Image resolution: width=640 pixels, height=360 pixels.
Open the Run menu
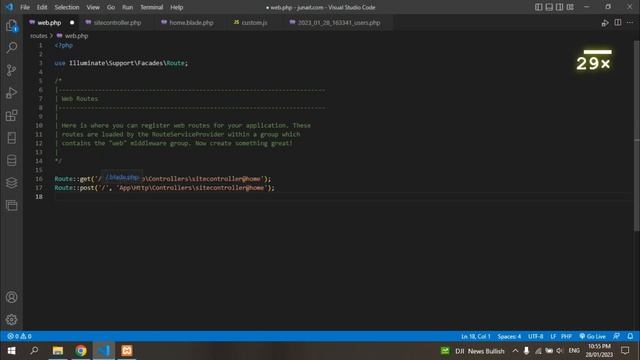[127, 7]
